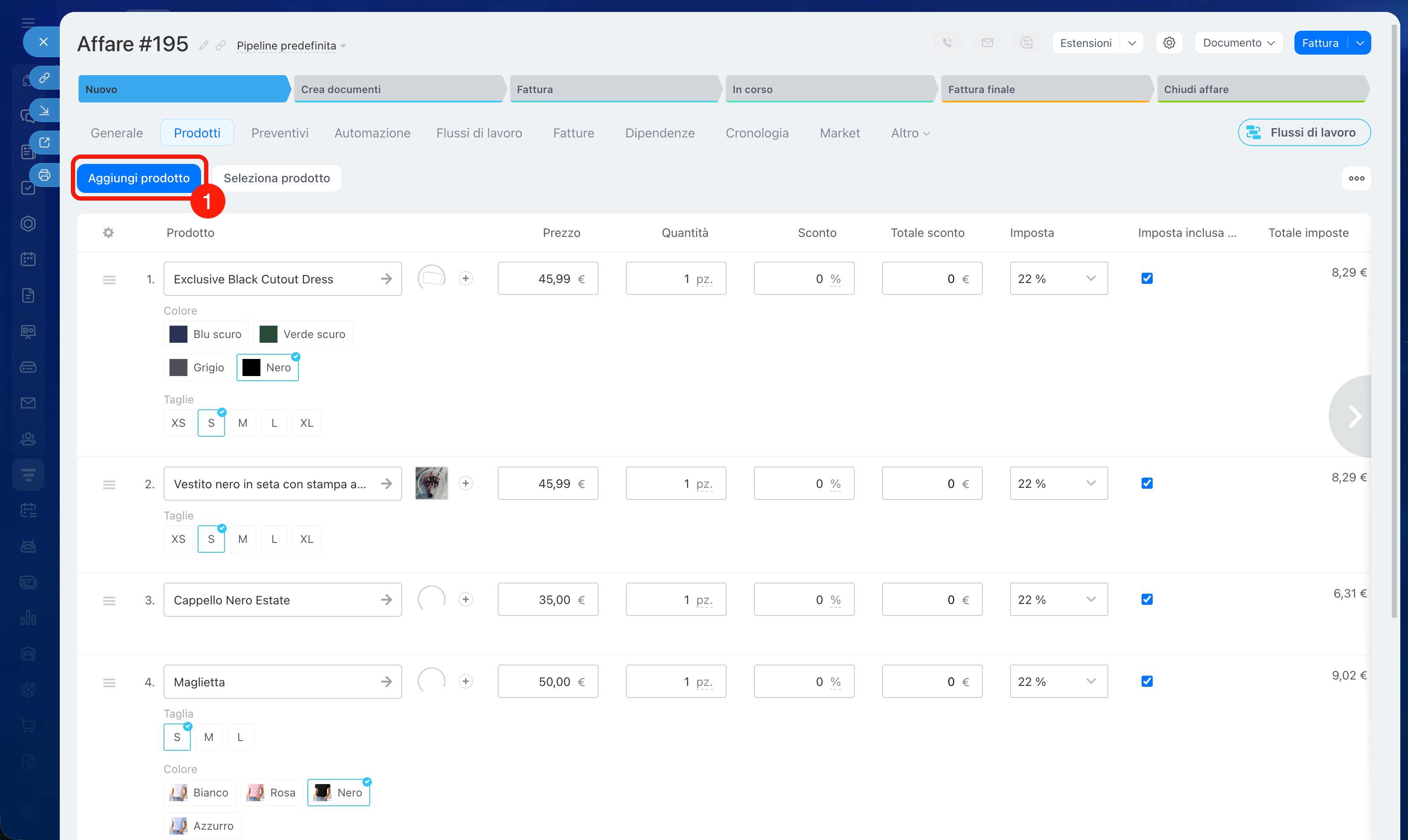This screenshot has width=1408, height=840.
Task: Click the phone call icon in header
Action: (x=947, y=43)
